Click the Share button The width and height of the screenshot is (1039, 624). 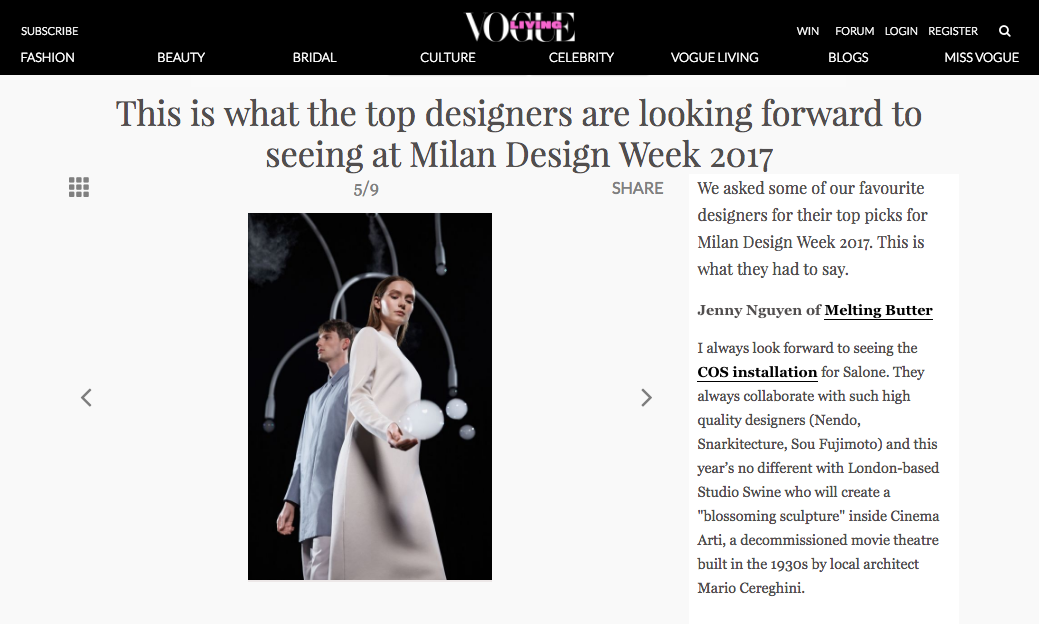pos(637,188)
